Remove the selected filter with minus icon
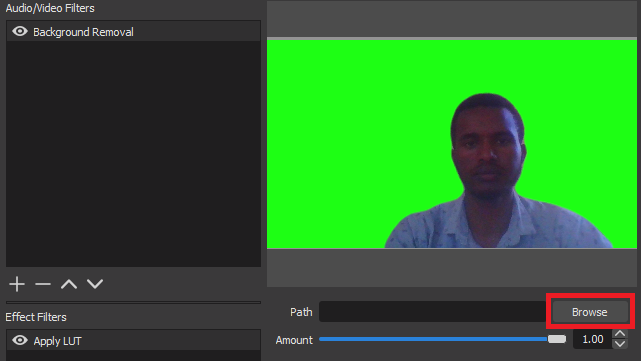Screen dimensions: 641x361 pyautogui.click(x=43, y=284)
